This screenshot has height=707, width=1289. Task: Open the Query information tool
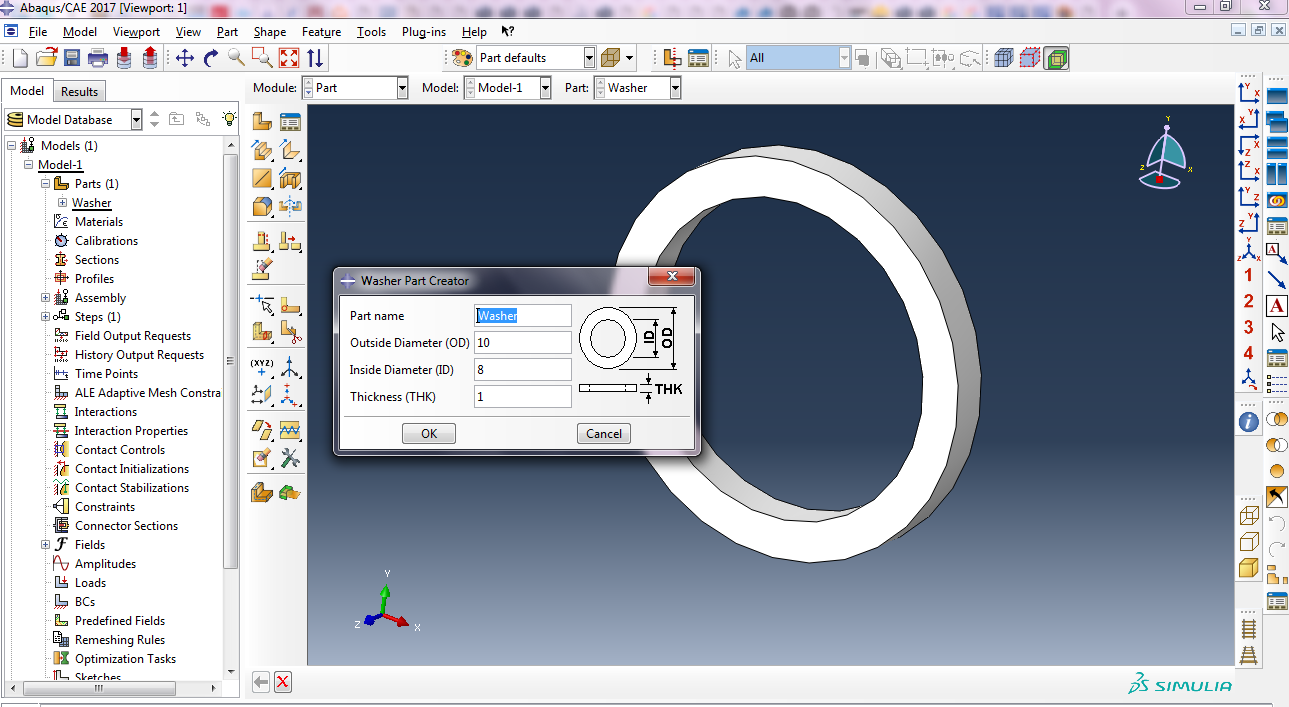pos(1248,421)
